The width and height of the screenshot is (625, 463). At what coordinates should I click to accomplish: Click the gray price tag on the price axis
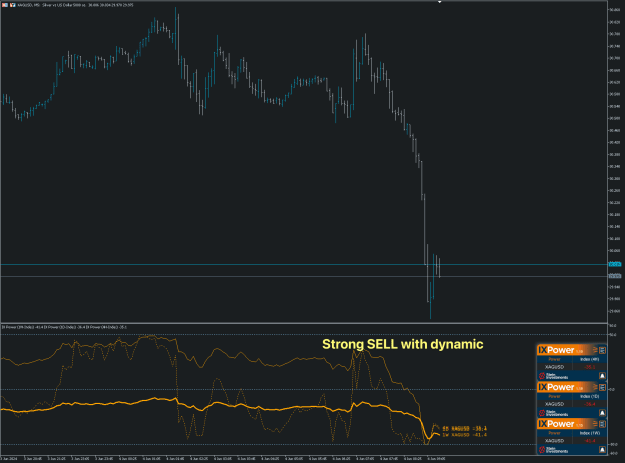(615, 276)
